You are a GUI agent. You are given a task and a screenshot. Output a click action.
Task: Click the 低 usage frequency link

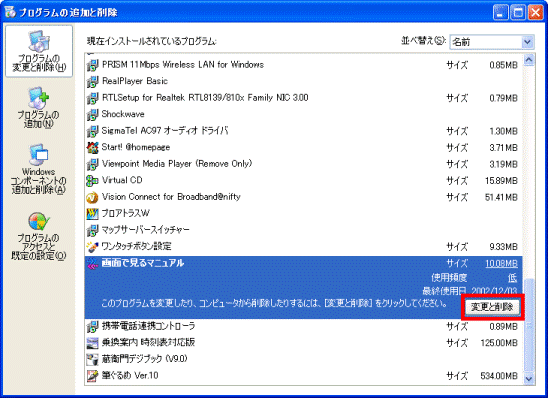click(512, 278)
